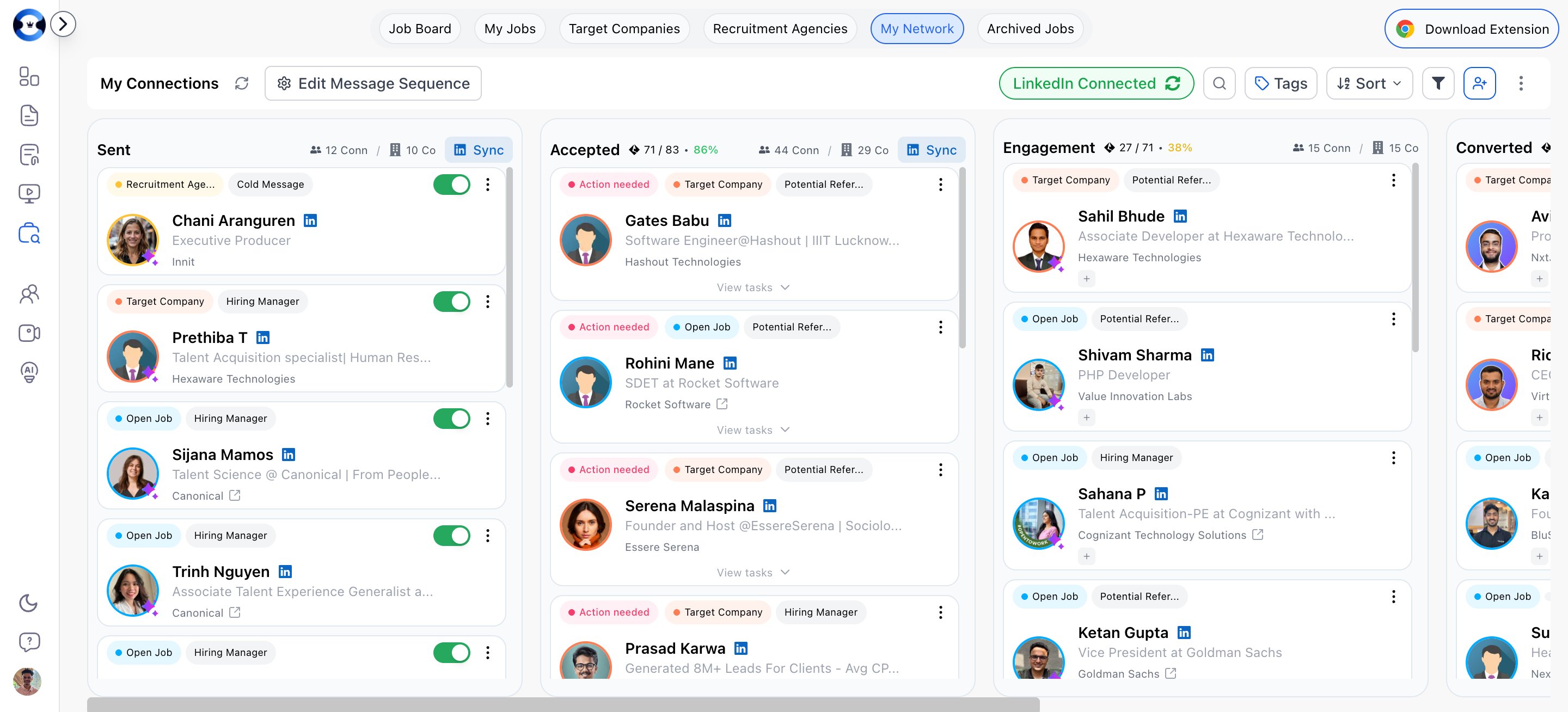Expand View tasks for Gates Babu
Screen dimensions: 1568x712
[x=753, y=287]
